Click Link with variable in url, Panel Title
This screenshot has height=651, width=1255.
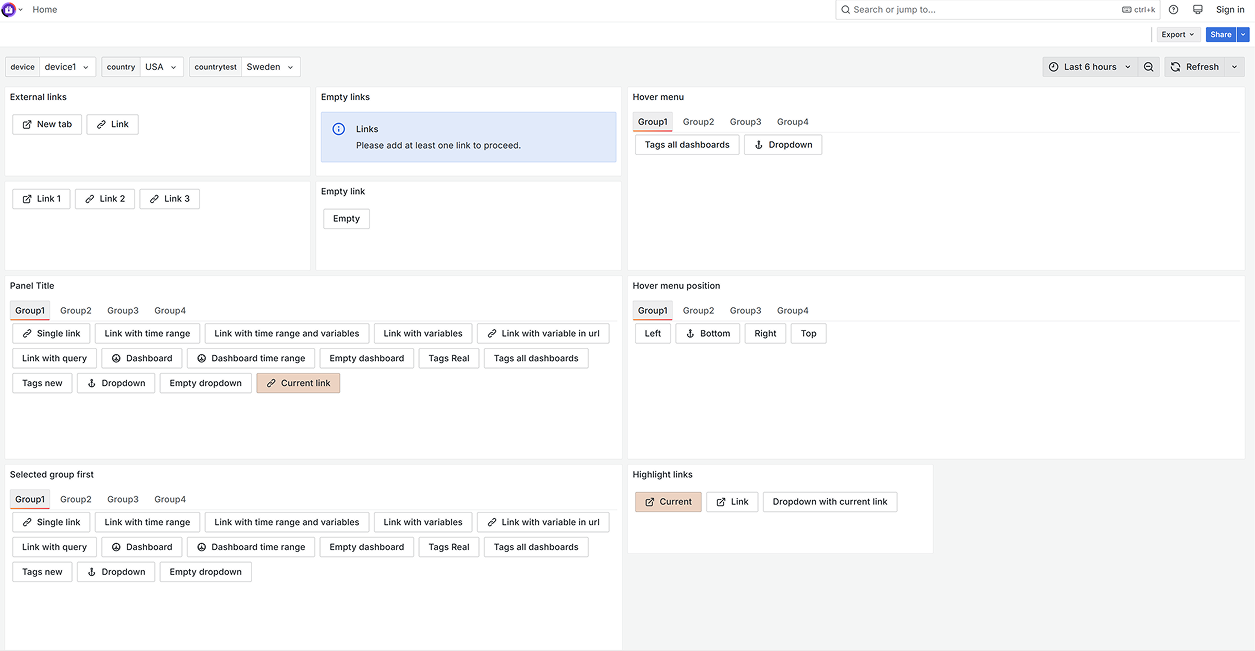(543, 334)
